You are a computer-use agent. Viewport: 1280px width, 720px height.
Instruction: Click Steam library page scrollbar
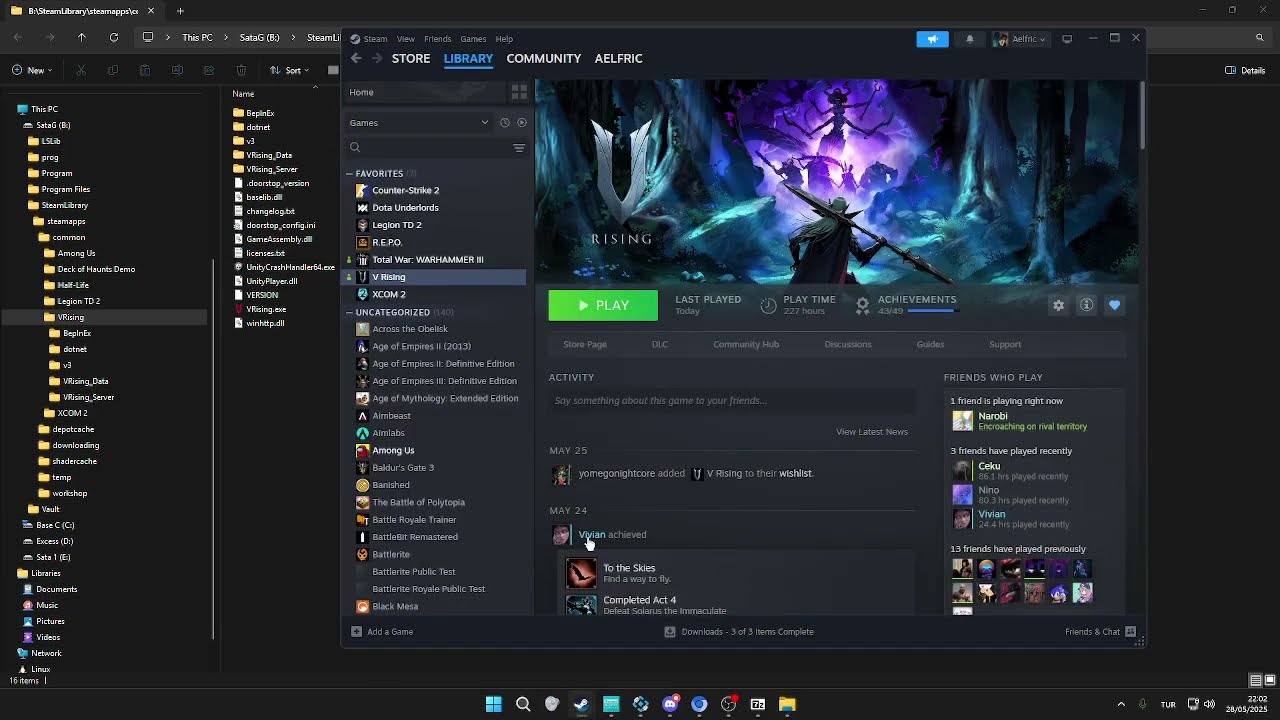click(x=1141, y=117)
